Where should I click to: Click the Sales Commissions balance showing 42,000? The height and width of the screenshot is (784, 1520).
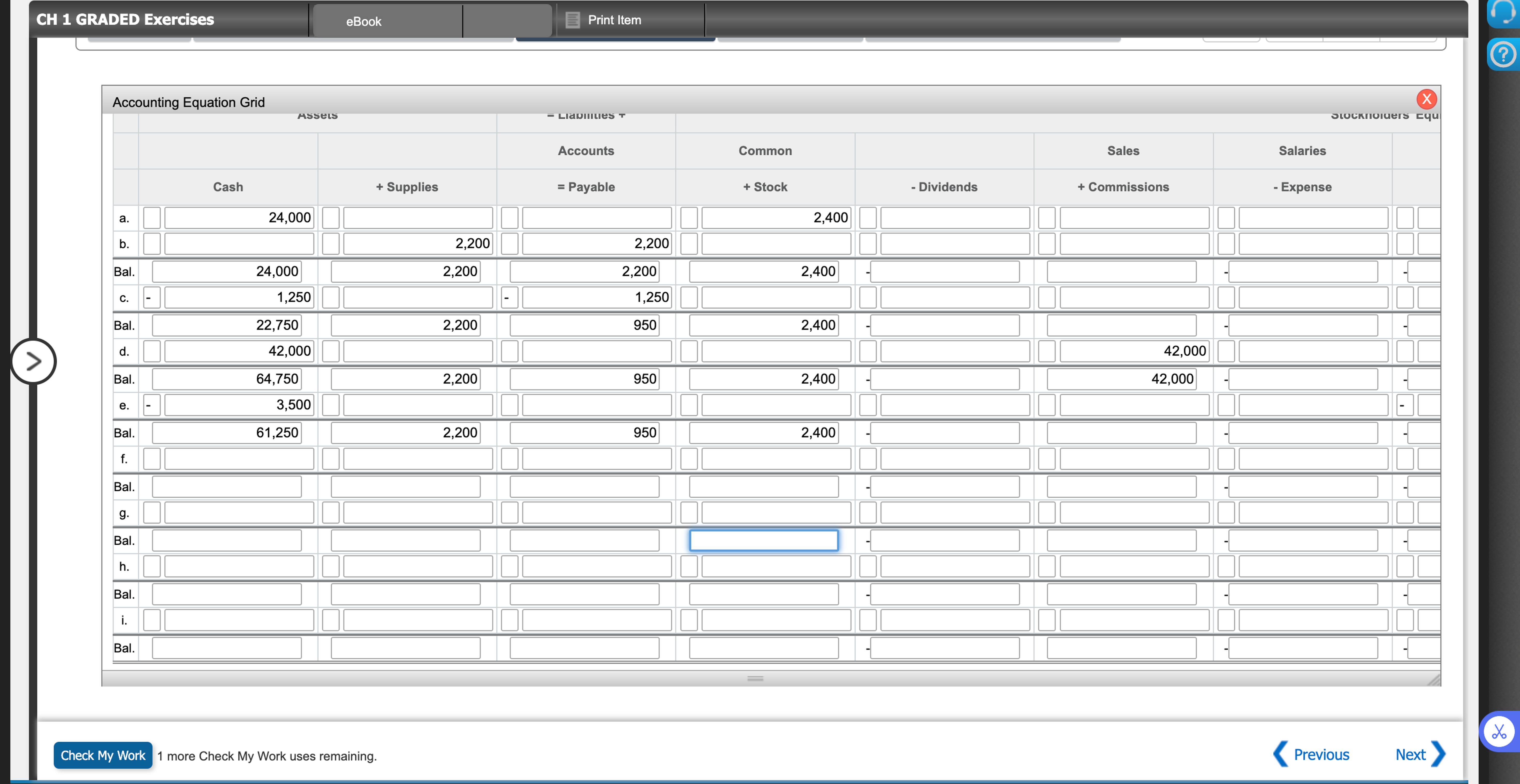[x=1122, y=379]
